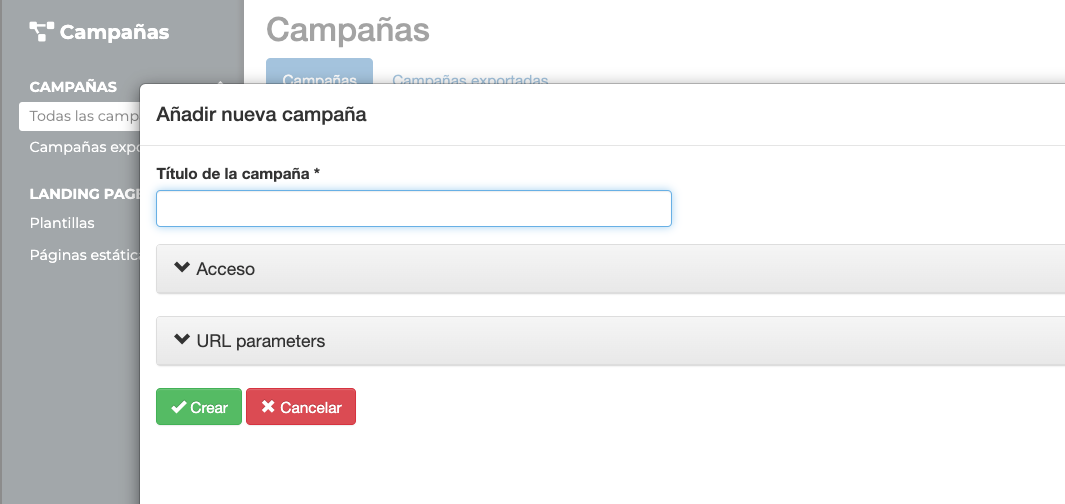
Task: Click the Campañas flowchart logo icon
Action: click(x=41, y=31)
